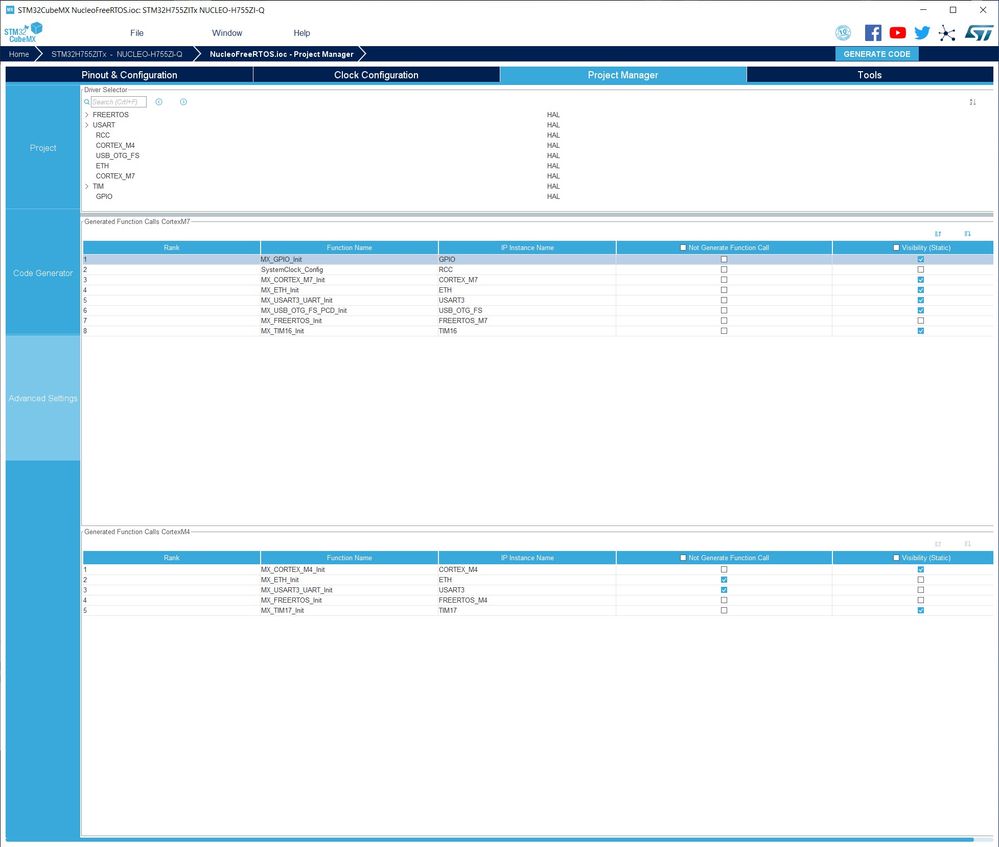This screenshot has height=847, width=999.
Task: Toggle static visibility for MX_FREERTOS_Init in CortexM7
Action: tap(921, 321)
